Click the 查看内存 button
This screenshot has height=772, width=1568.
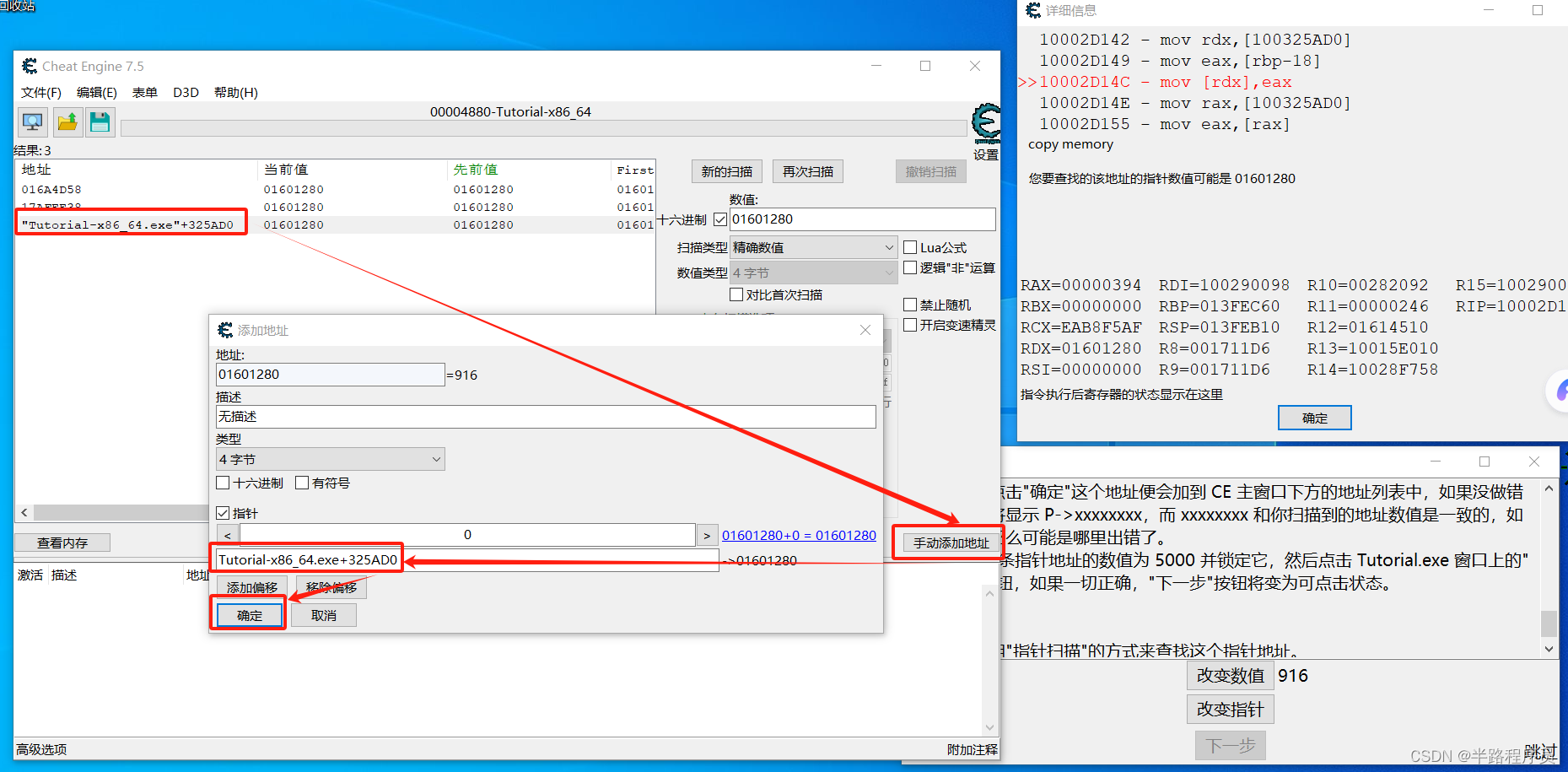(x=62, y=543)
